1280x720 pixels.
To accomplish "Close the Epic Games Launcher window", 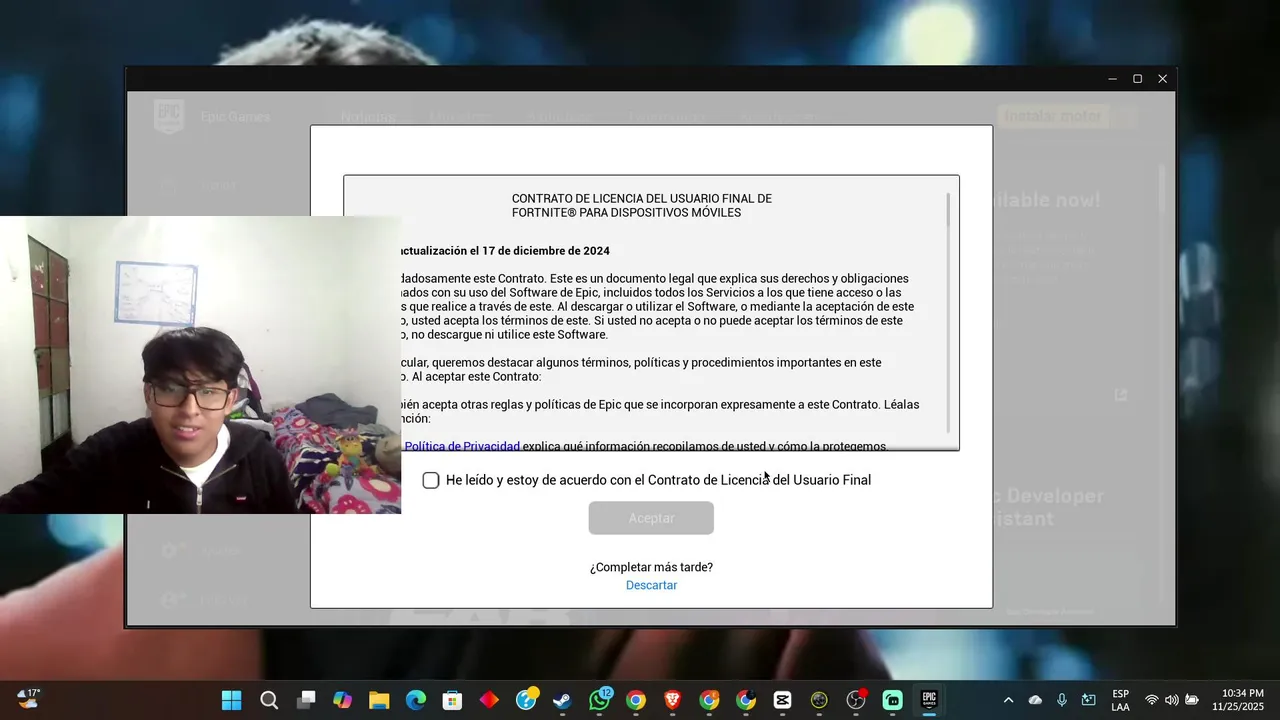I will tap(1162, 79).
